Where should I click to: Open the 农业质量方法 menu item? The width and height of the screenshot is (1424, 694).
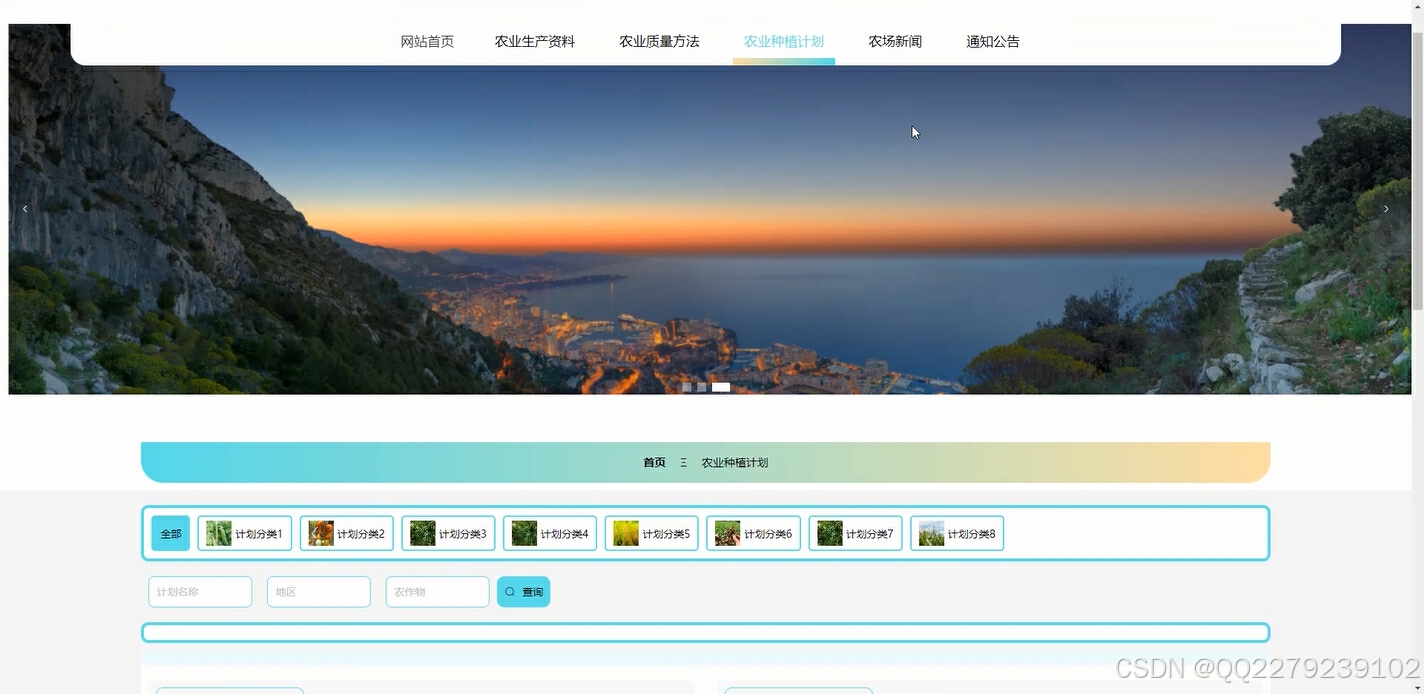pyautogui.click(x=659, y=41)
